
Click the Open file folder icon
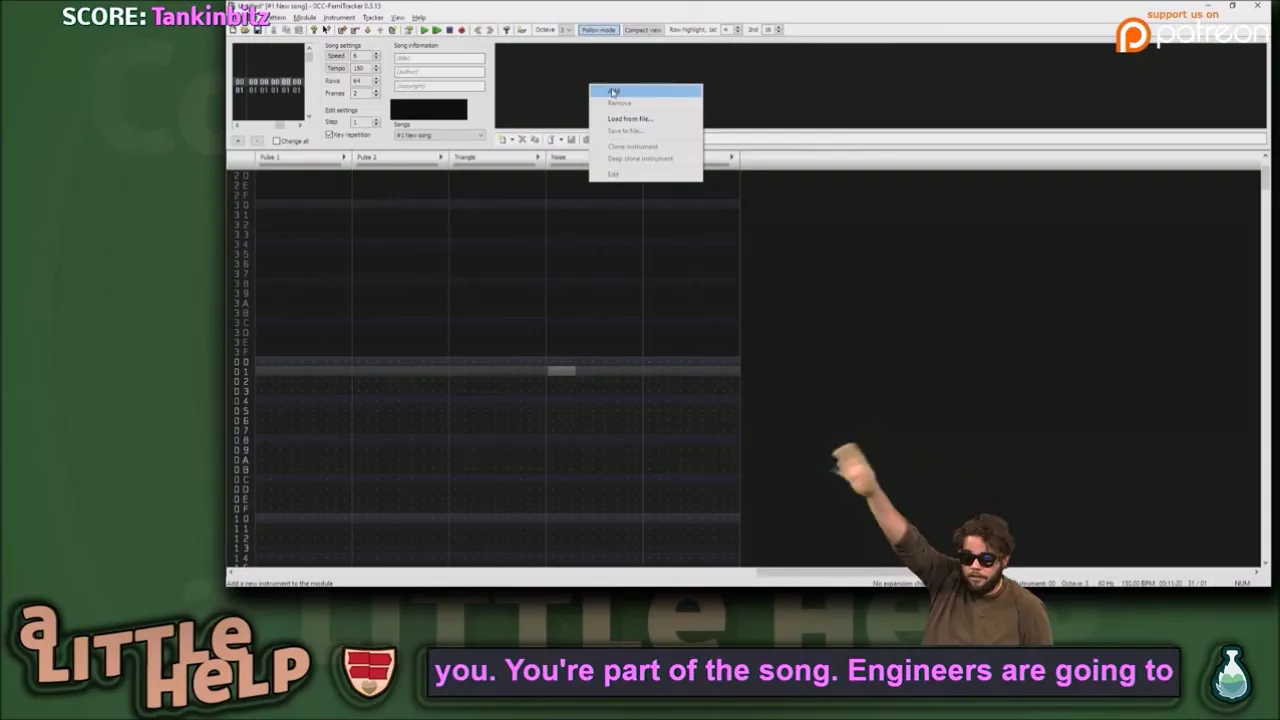(x=245, y=30)
